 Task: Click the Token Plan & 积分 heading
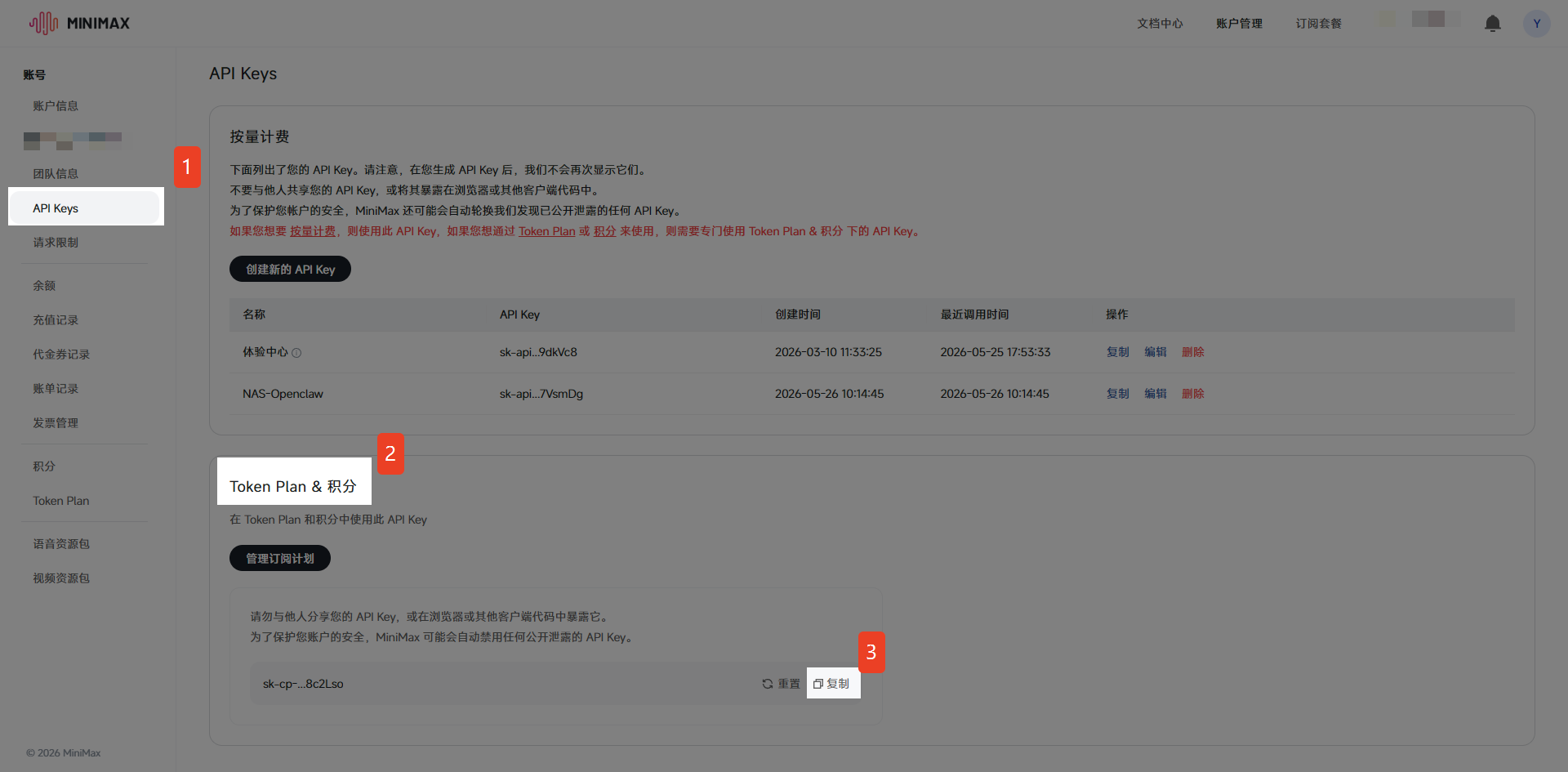coord(293,487)
